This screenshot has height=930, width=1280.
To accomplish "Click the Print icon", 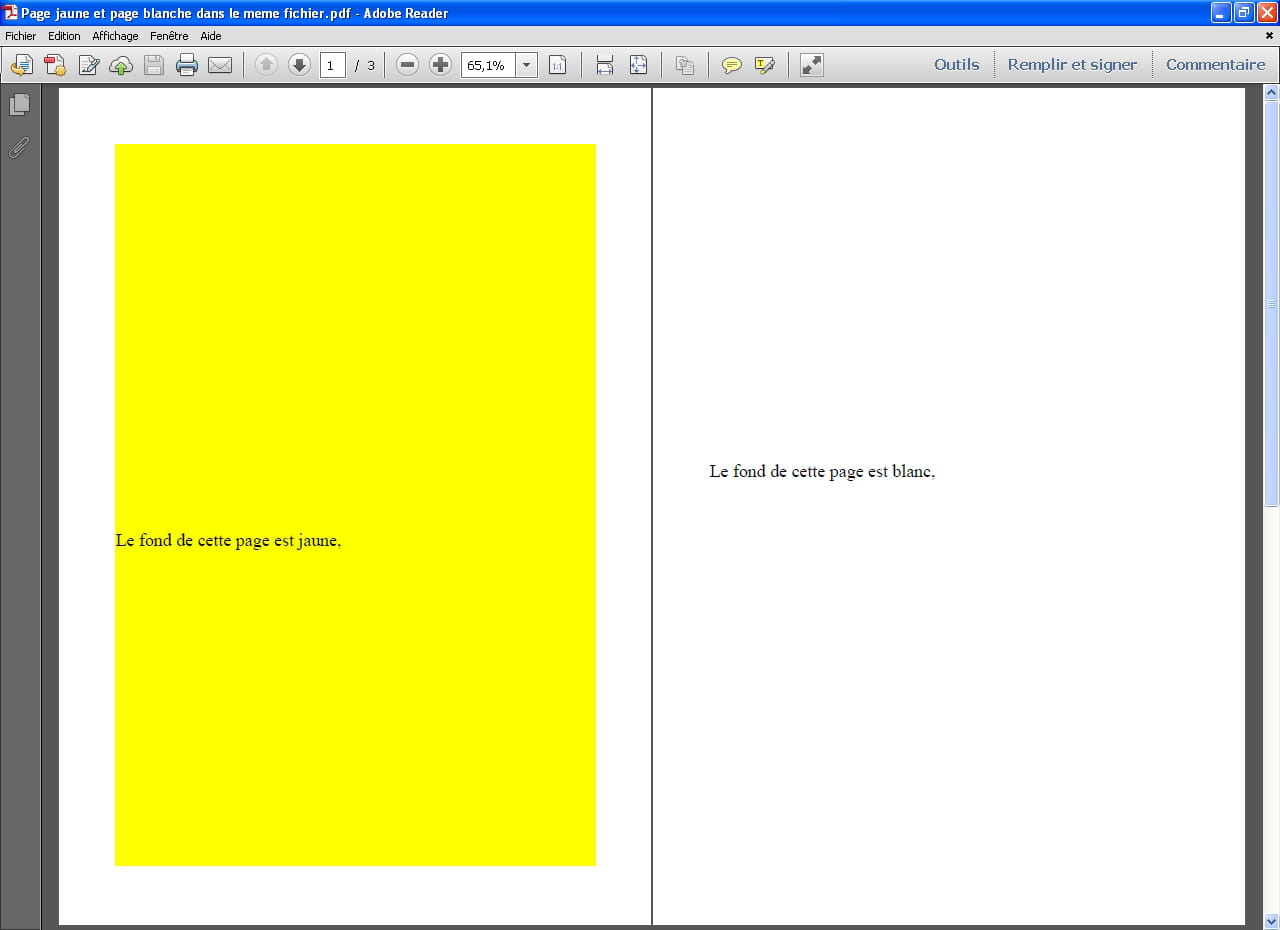I will point(187,65).
